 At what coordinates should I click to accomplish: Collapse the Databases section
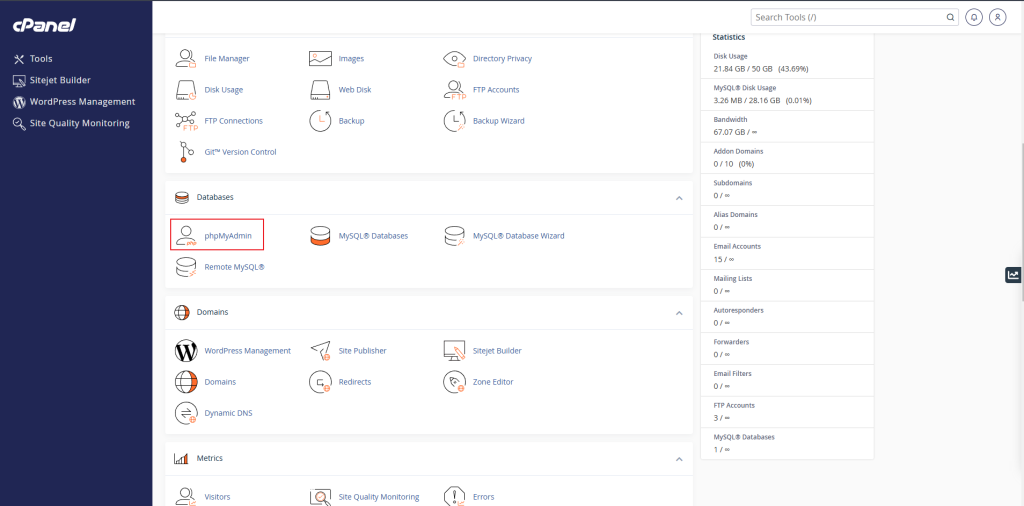click(x=679, y=198)
